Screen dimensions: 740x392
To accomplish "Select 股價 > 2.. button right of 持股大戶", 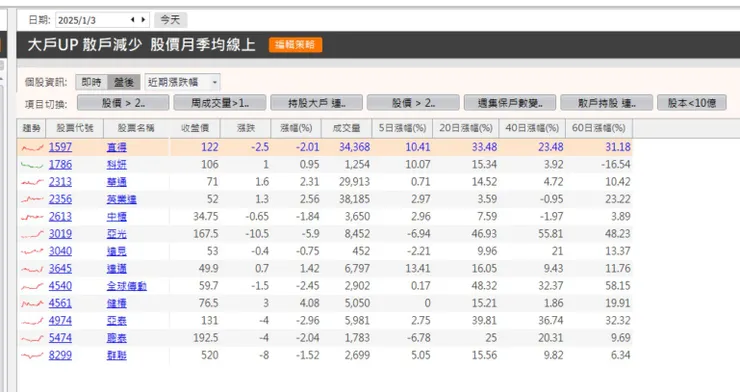I will [x=413, y=103].
